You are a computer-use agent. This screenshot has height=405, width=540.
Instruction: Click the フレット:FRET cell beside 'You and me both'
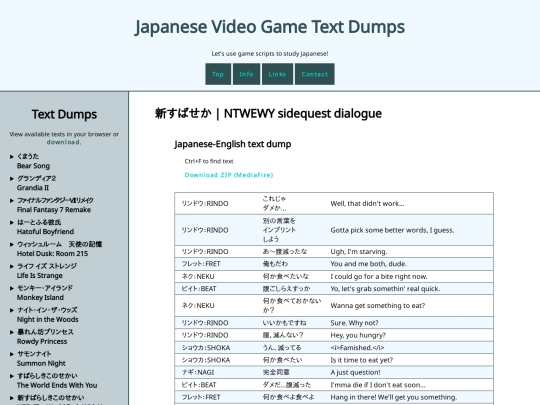click(201, 264)
